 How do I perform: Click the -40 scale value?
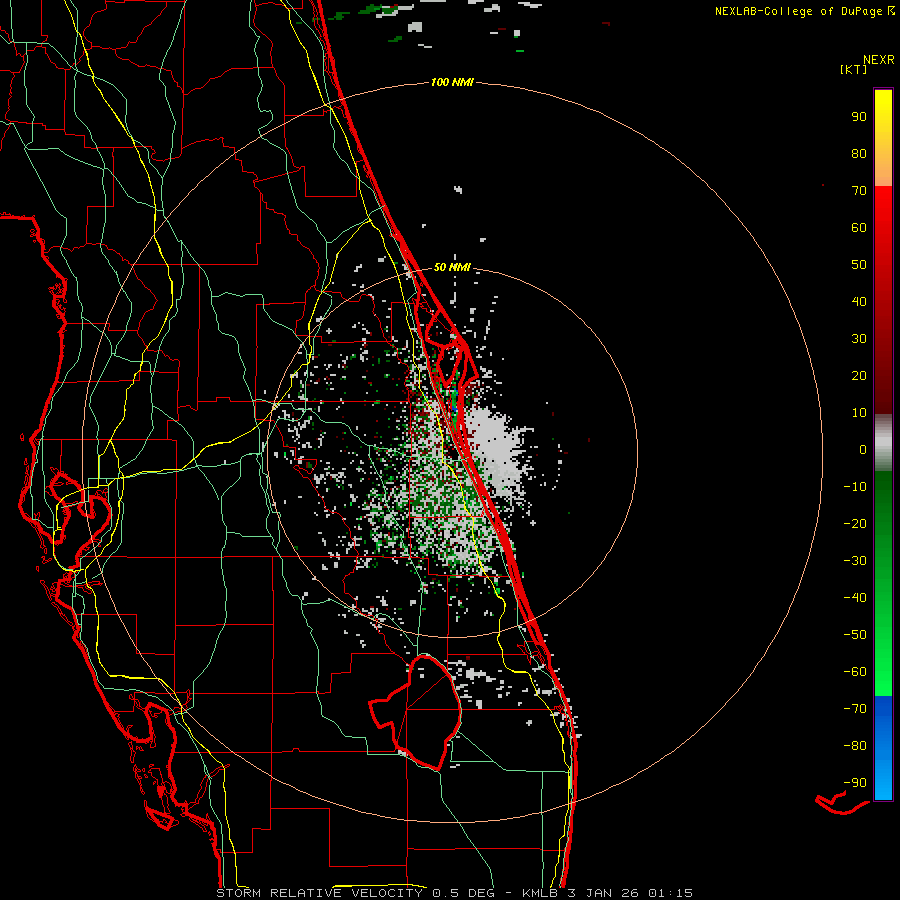point(855,598)
